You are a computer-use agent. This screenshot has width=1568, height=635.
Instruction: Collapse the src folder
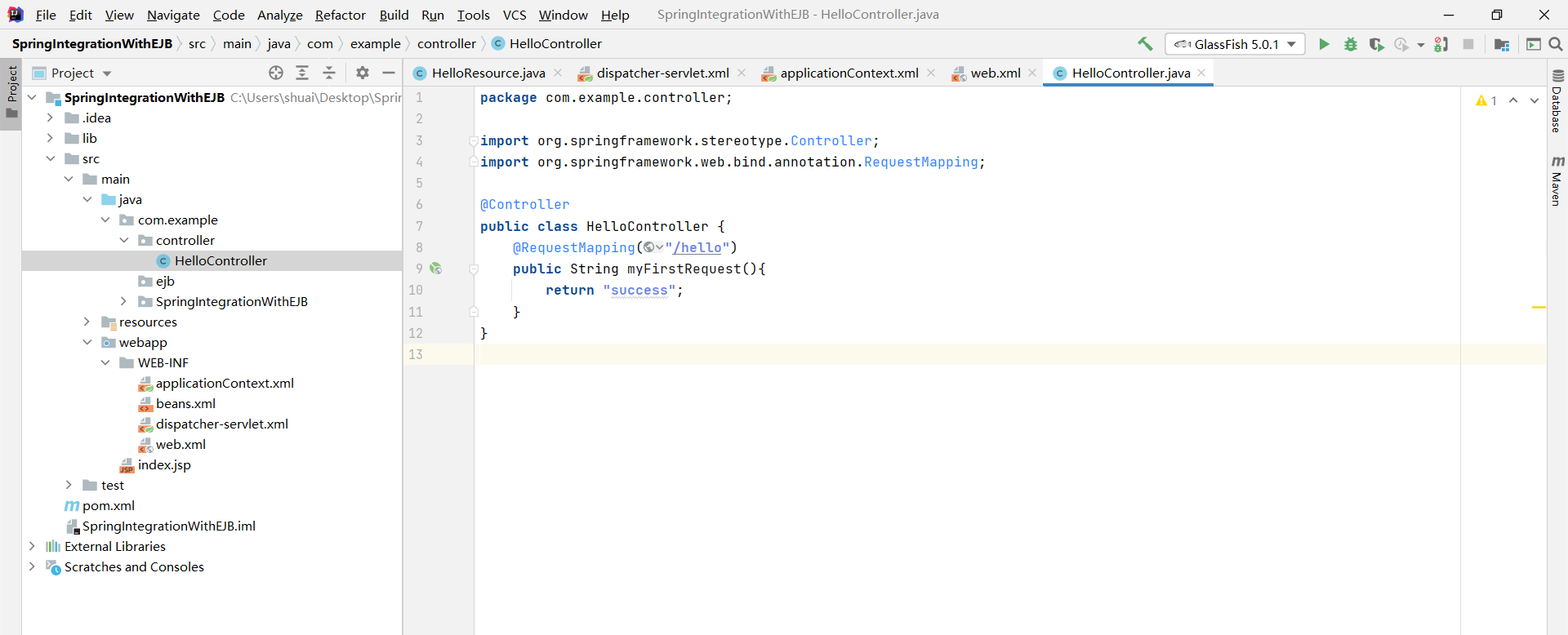[x=50, y=158]
